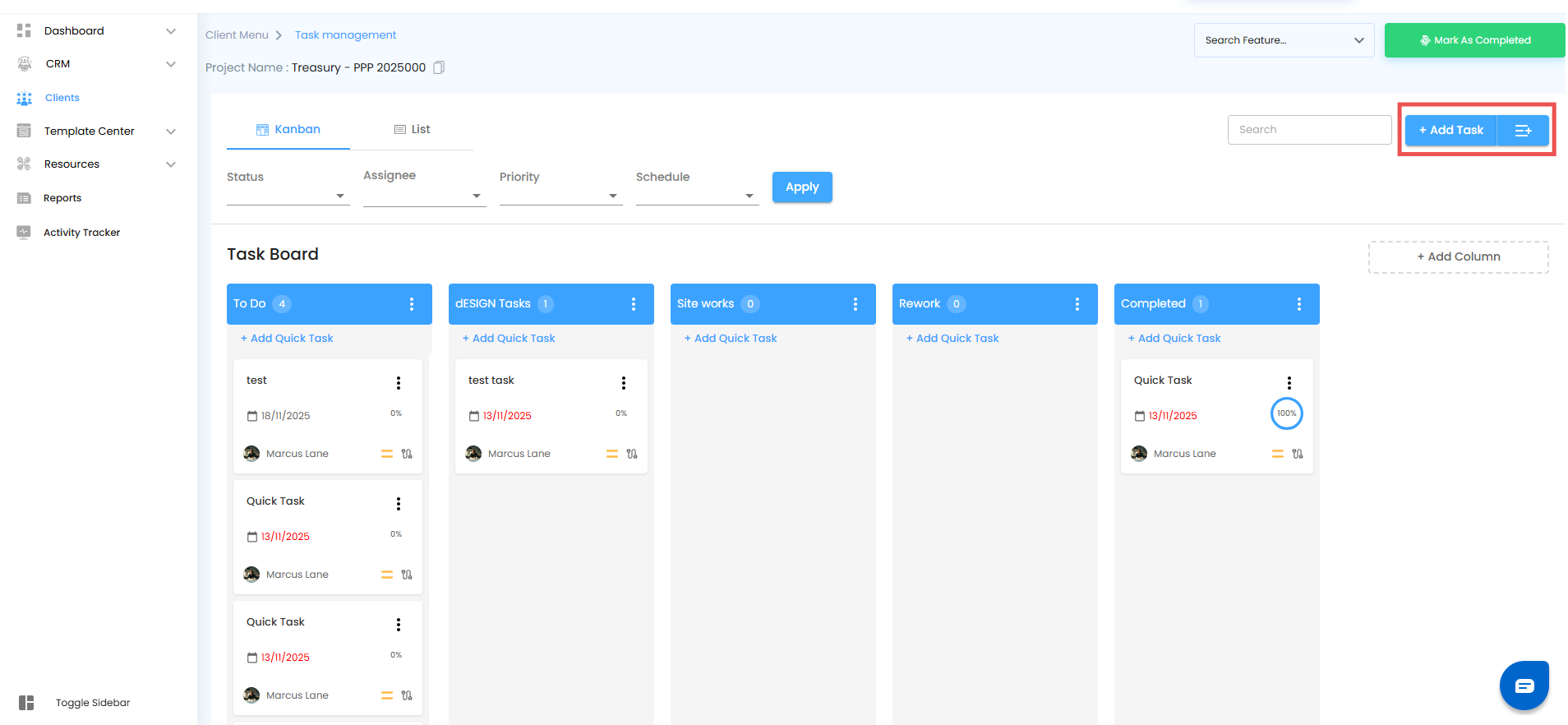
Task: Click due date on Completed Quick Task card
Action: point(1173,416)
